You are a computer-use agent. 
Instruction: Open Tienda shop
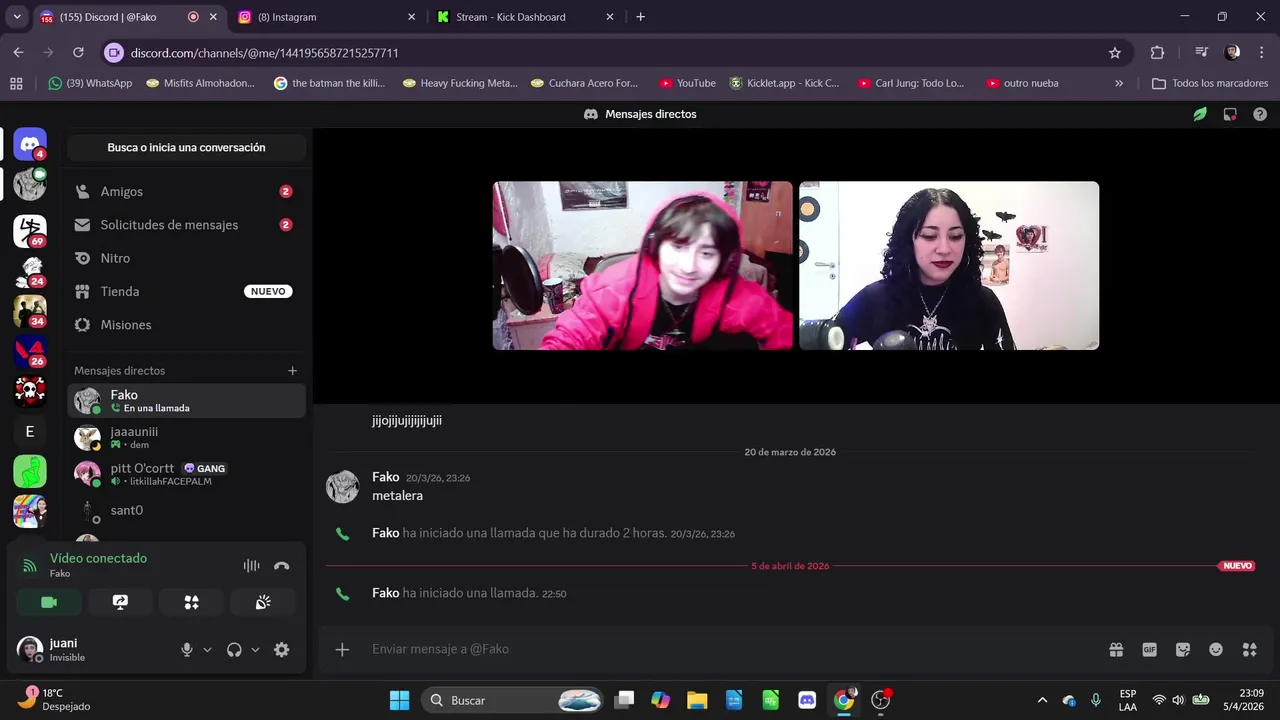click(186, 291)
